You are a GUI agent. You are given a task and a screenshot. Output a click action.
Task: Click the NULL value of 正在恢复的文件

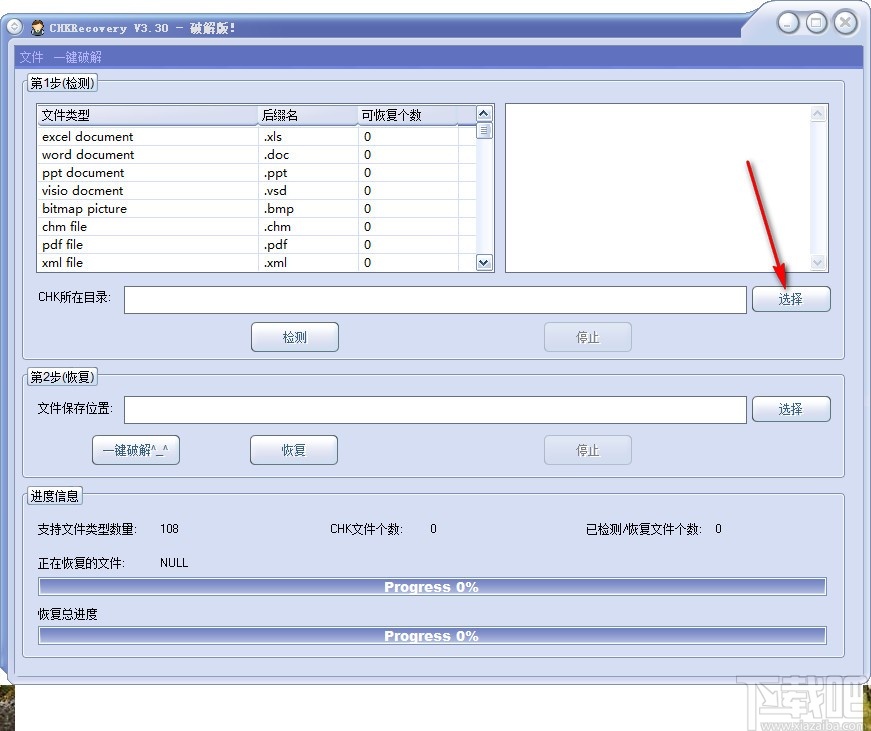coord(174,563)
